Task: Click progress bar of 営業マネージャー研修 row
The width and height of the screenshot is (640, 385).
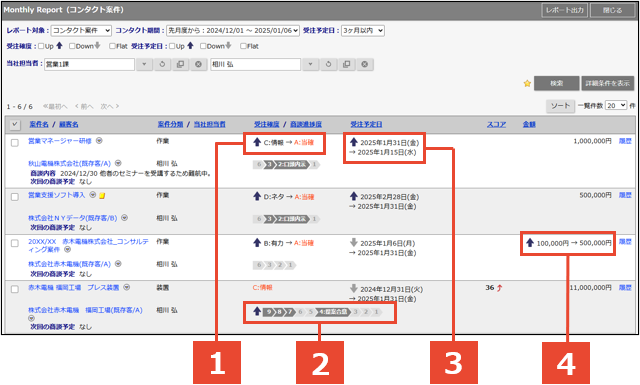Action: pyautogui.click(x=286, y=165)
